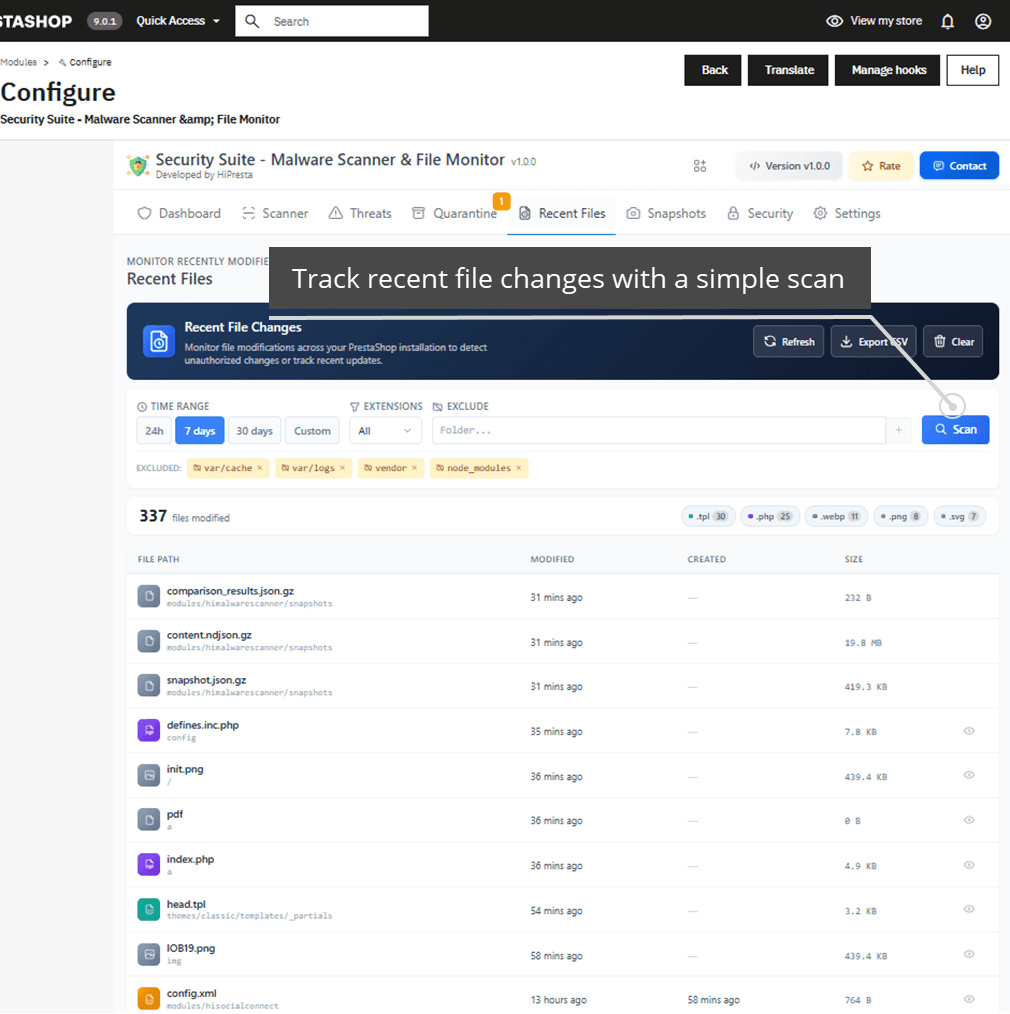This screenshot has height=1014, width=1010.
Task: Click file icon of content.ndjson.gz
Action: pyautogui.click(x=149, y=641)
